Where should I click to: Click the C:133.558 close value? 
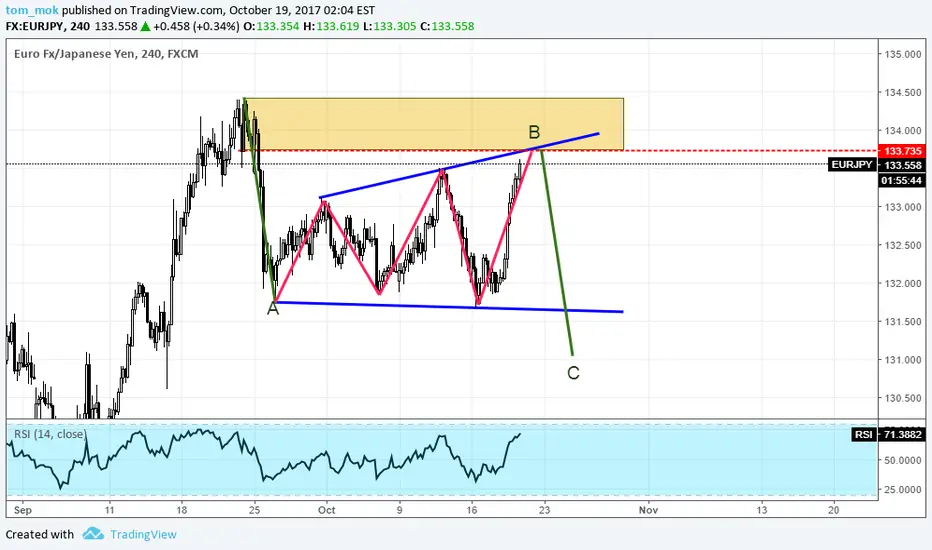[447, 26]
